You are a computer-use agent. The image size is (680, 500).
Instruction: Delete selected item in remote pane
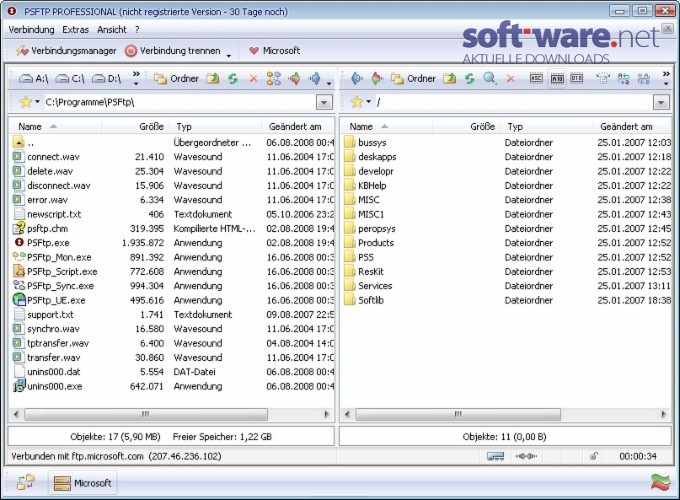coord(510,78)
